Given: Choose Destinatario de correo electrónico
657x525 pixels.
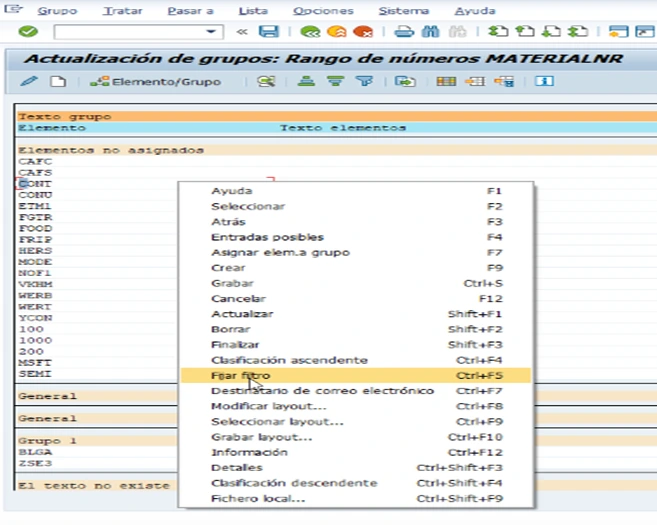Looking at the screenshot, I should point(356,391).
